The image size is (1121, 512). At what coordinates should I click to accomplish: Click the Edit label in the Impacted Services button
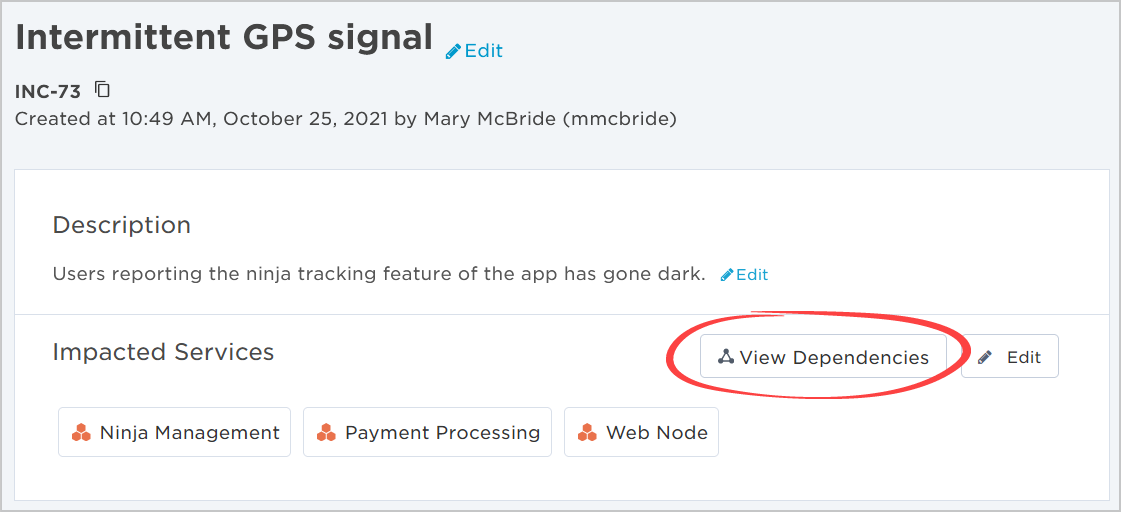pyautogui.click(x=1024, y=357)
